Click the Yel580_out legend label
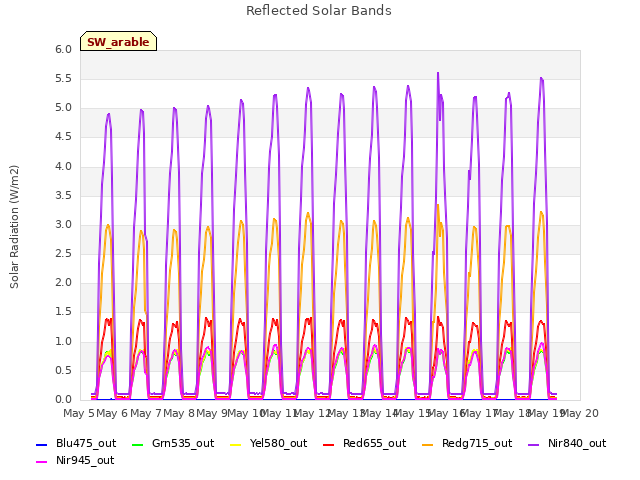640x480 pixels. point(278,443)
